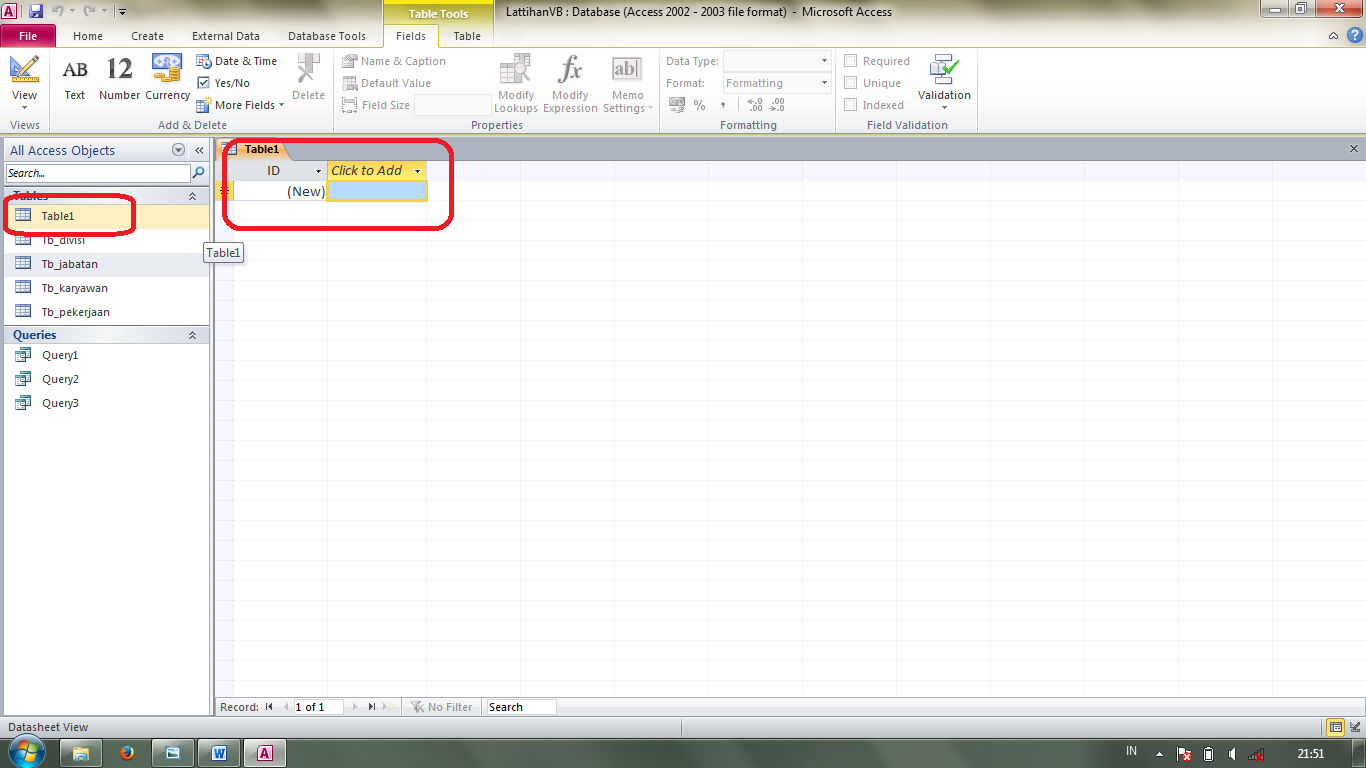Enable the Required field validation
This screenshot has width=1366, height=768.
pyautogui.click(x=850, y=60)
